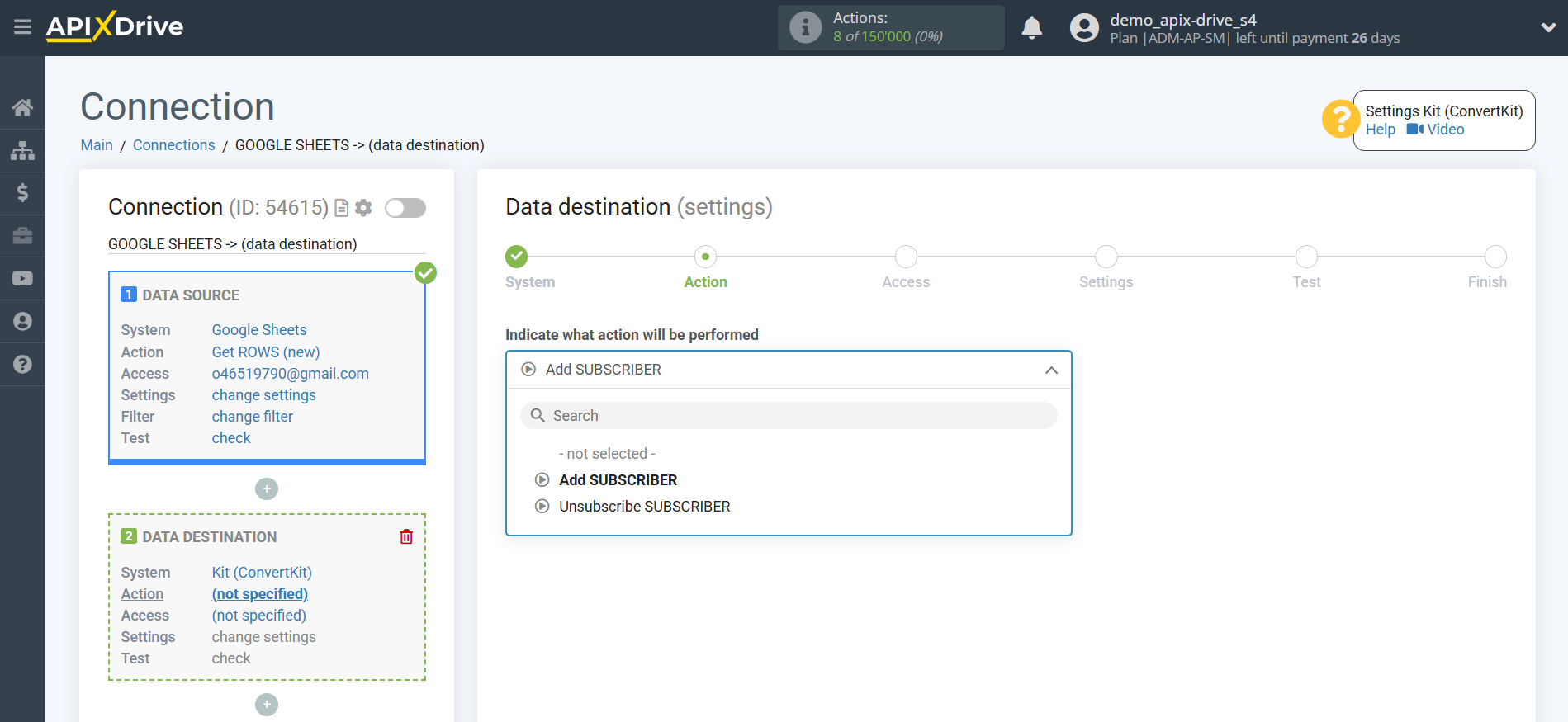Open the connection settings gear icon
1568x722 pixels.
(363, 208)
